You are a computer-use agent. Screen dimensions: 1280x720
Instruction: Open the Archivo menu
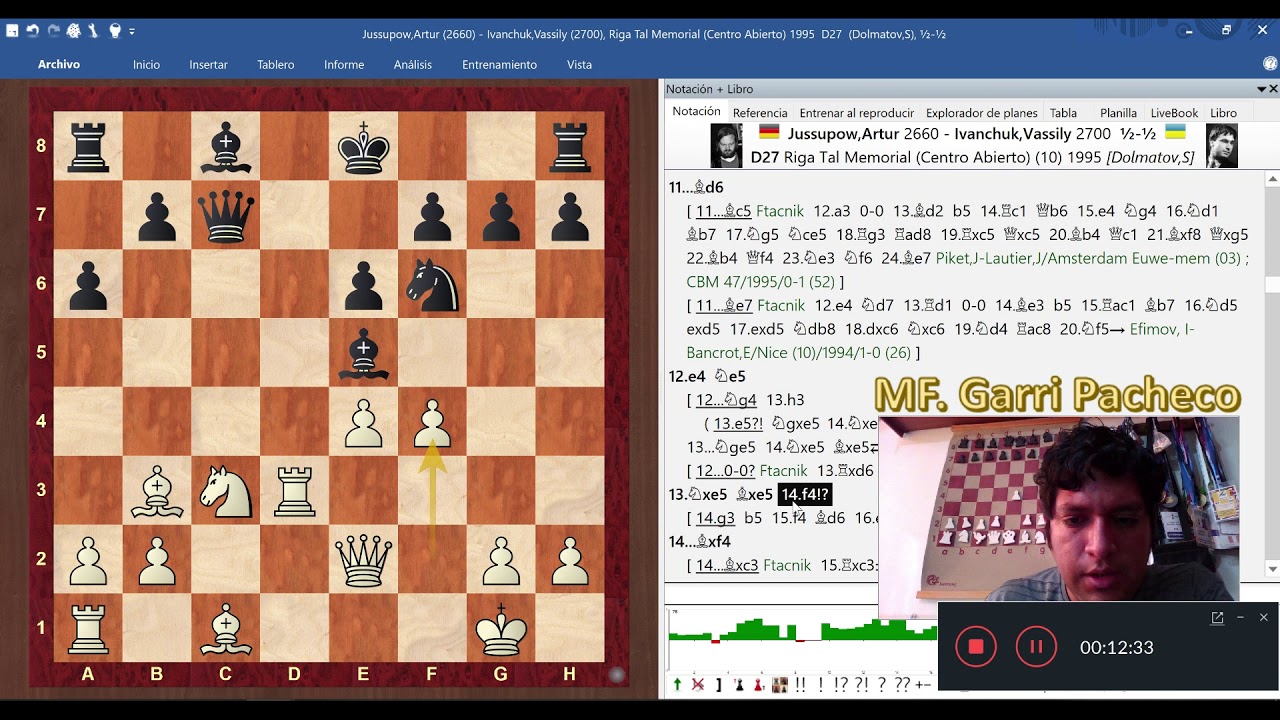[59, 64]
